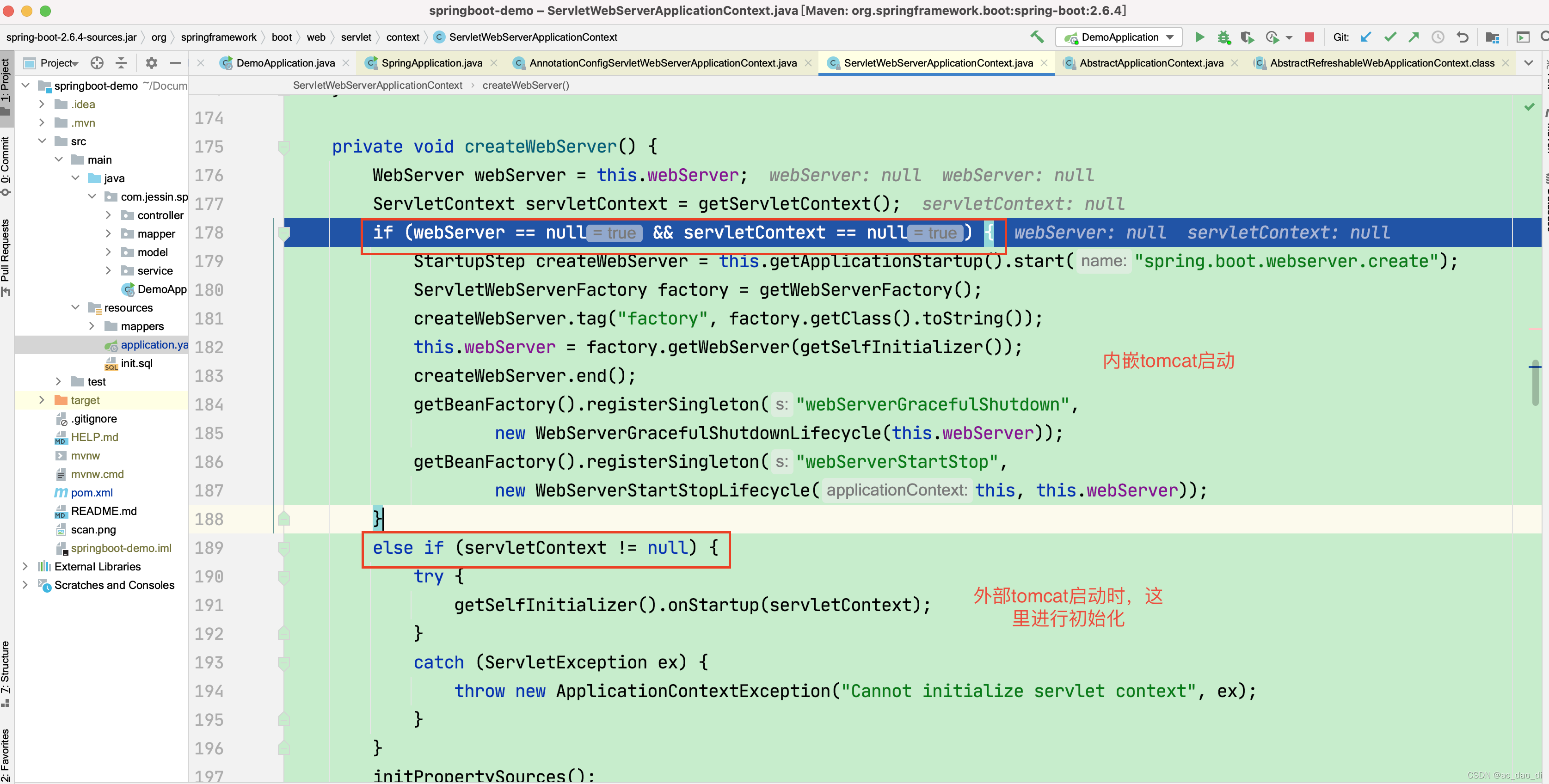The height and width of the screenshot is (784, 1549).
Task: Click createWebServer() in the breadcrumb
Action: tap(525, 86)
